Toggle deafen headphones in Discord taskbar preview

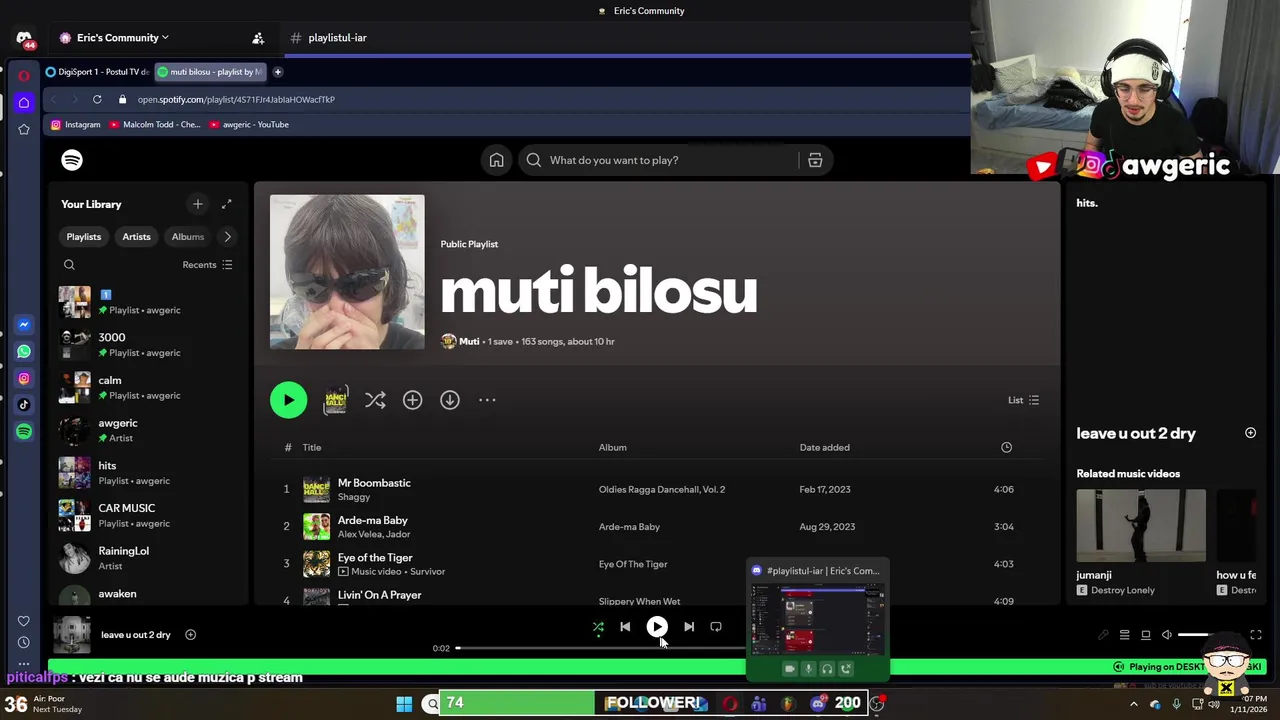(827, 669)
